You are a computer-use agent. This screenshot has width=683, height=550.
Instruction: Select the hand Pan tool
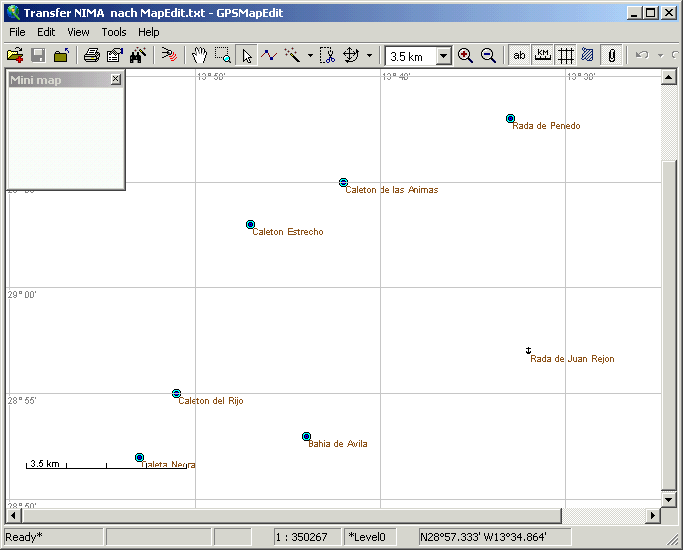[x=199, y=56]
